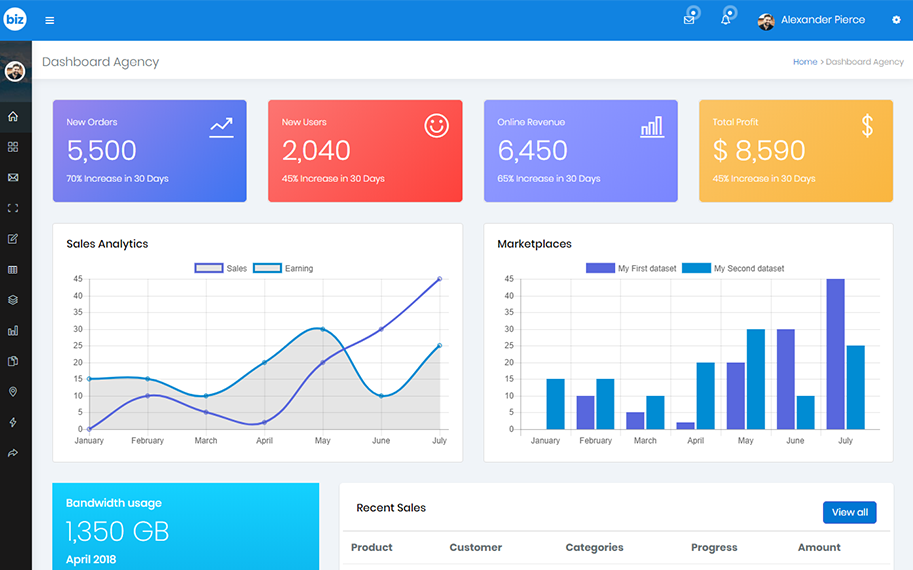
Task: Open the layers stack icon in sidebar
Action: [13, 300]
